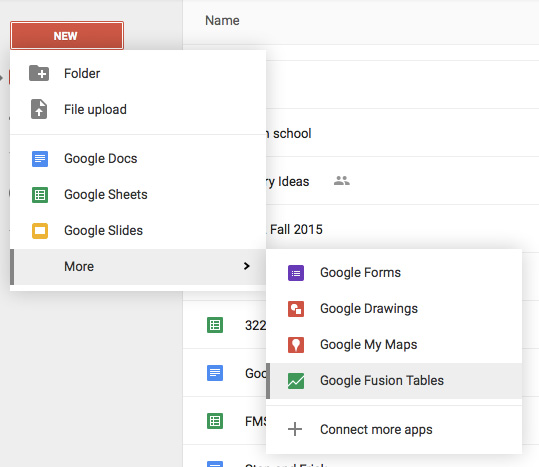Open the shared people icon beside Ideas

click(342, 181)
